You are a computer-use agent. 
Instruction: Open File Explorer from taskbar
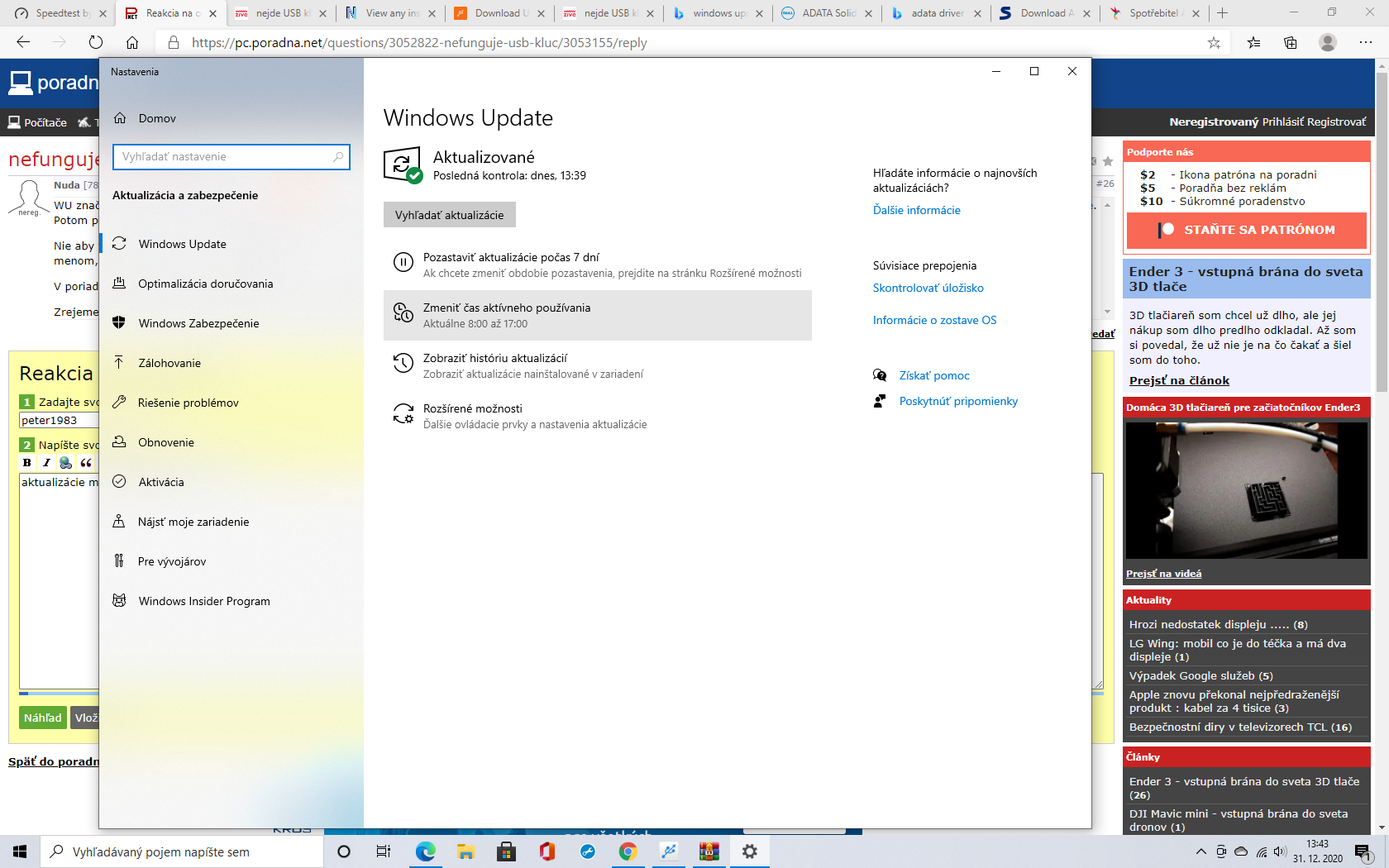(465, 851)
